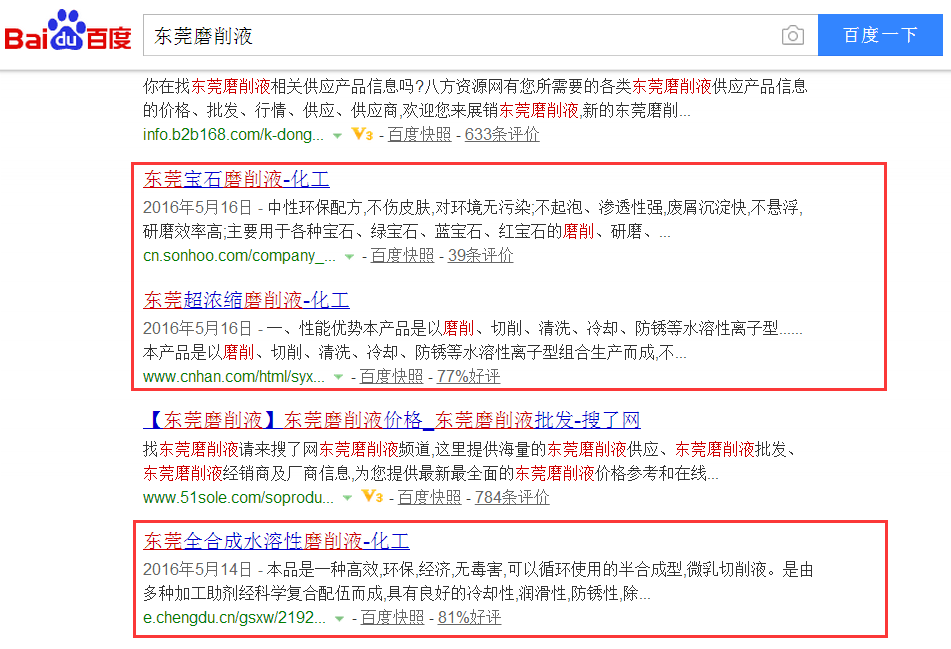
Task: Click the Baidu logo
Action: pos(68,30)
